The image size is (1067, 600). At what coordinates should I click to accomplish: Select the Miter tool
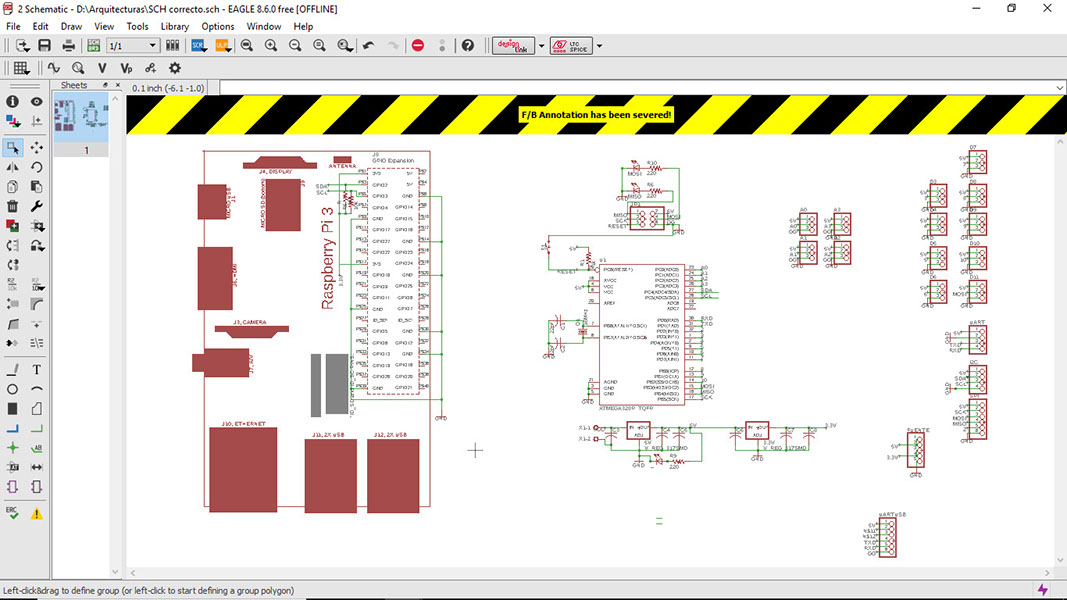tap(37, 304)
